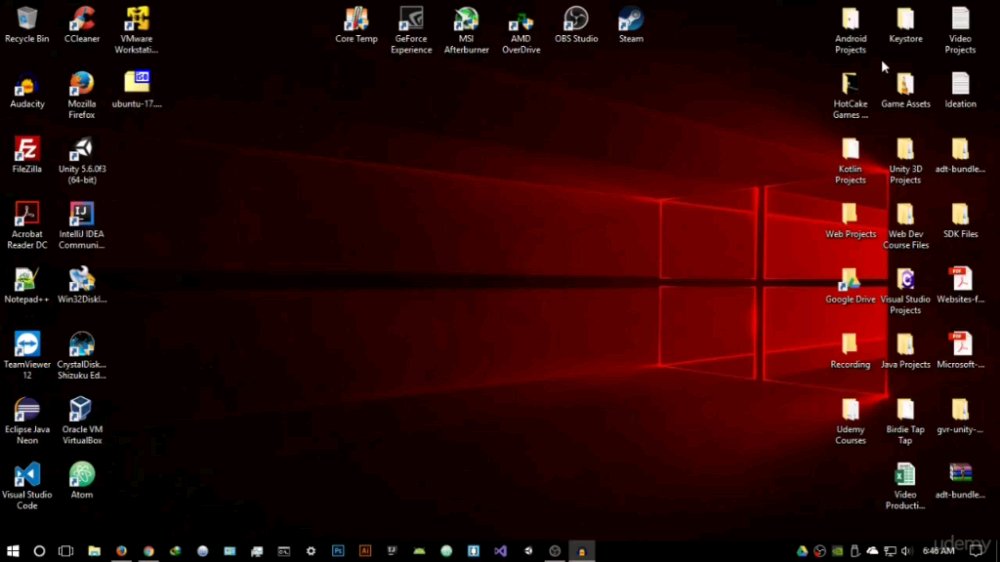Select the Eclipse Java Neon shortcut
Viewport: 1000px width, 562px height.
click(x=27, y=421)
